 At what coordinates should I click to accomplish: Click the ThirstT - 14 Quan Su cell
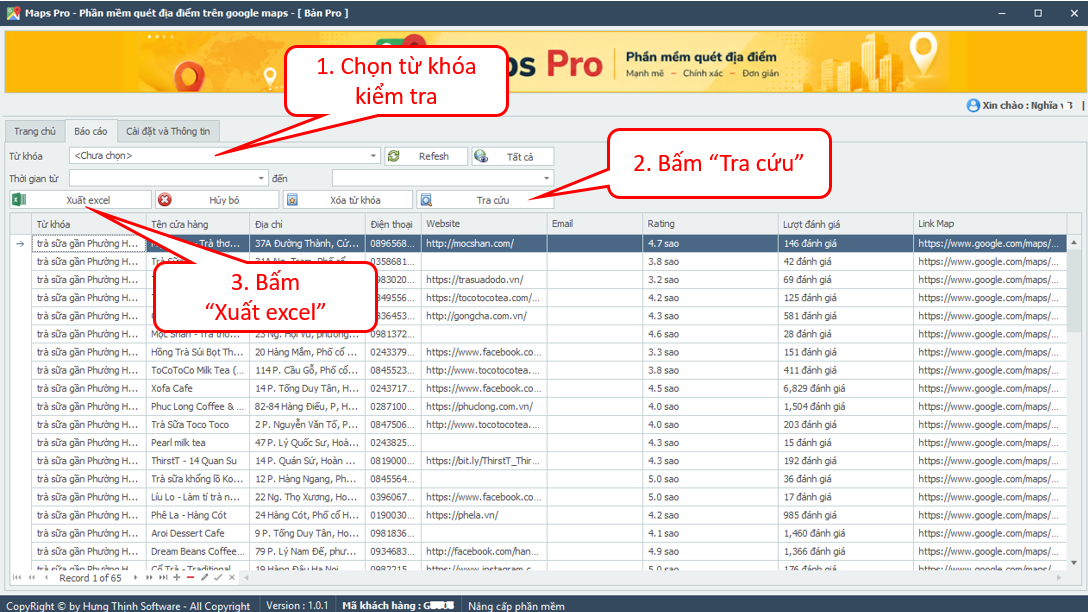pyautogui.click(x=198, y=461)
